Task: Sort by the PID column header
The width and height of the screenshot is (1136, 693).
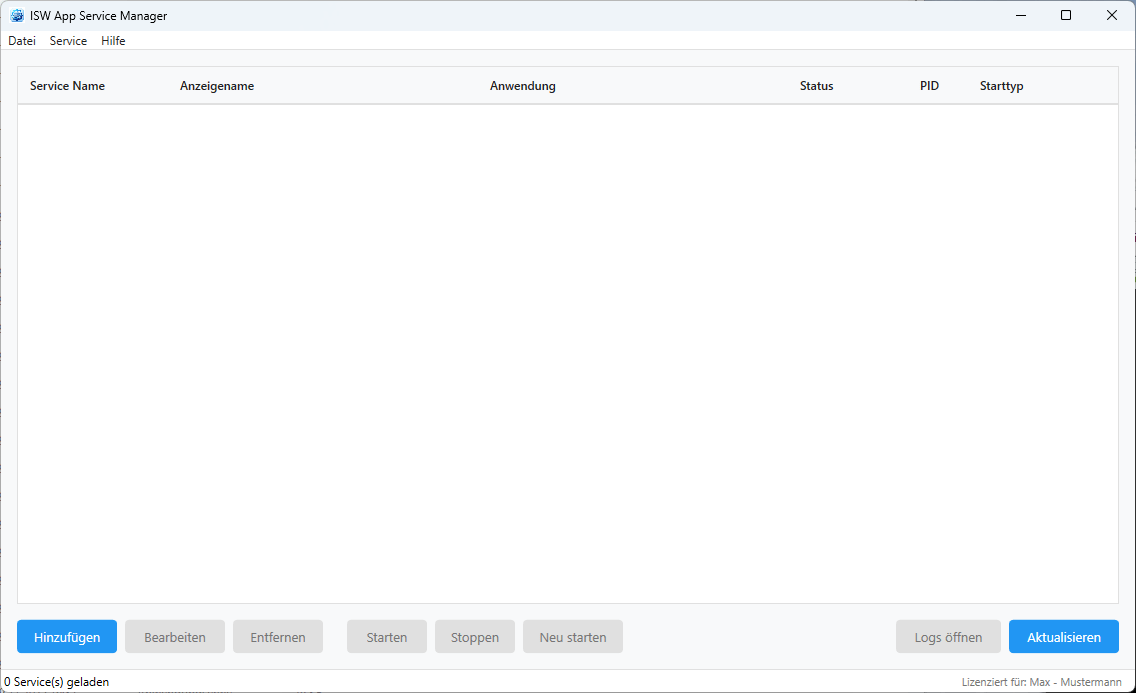Action: click(929, 86)
